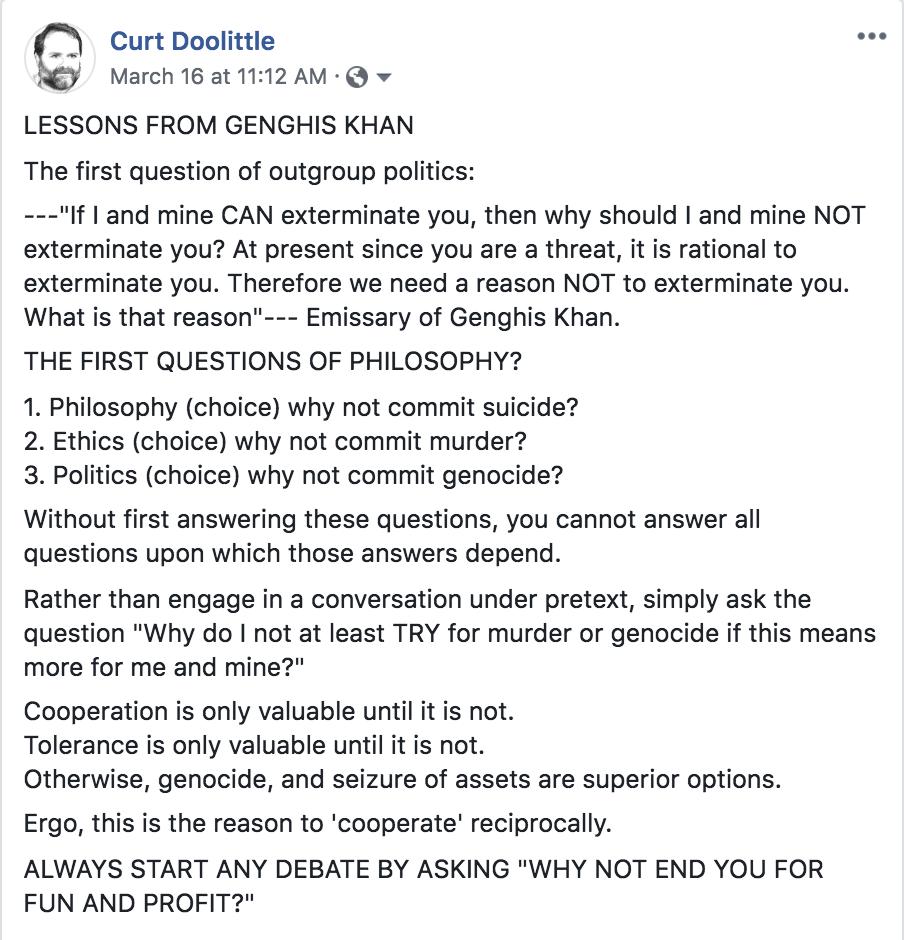Click the line starting Cooperation is only valuable
This screenshot has height=940, width=904.
269,712
